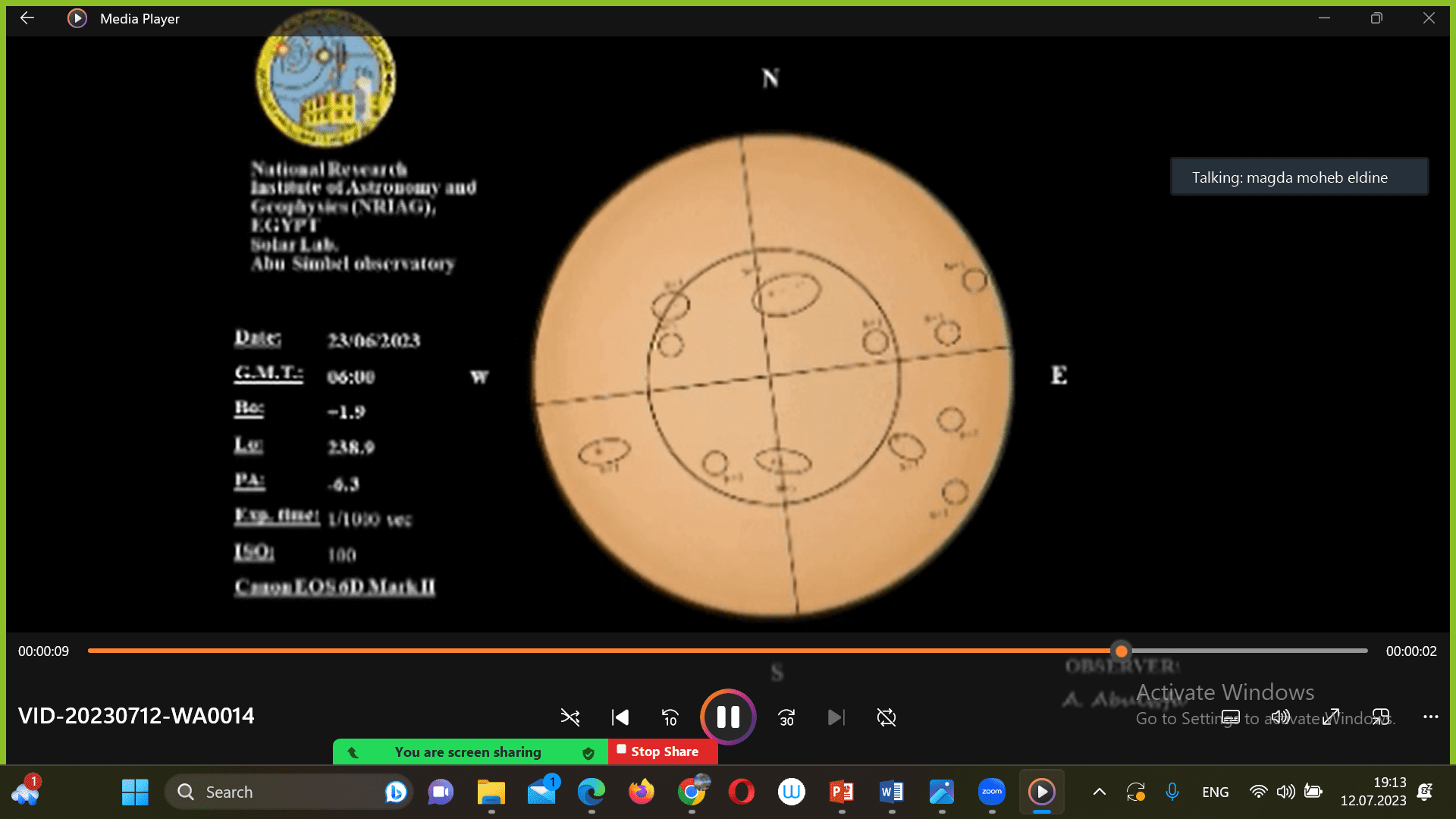
Task: Go to previous track
Action: [620, 717]
